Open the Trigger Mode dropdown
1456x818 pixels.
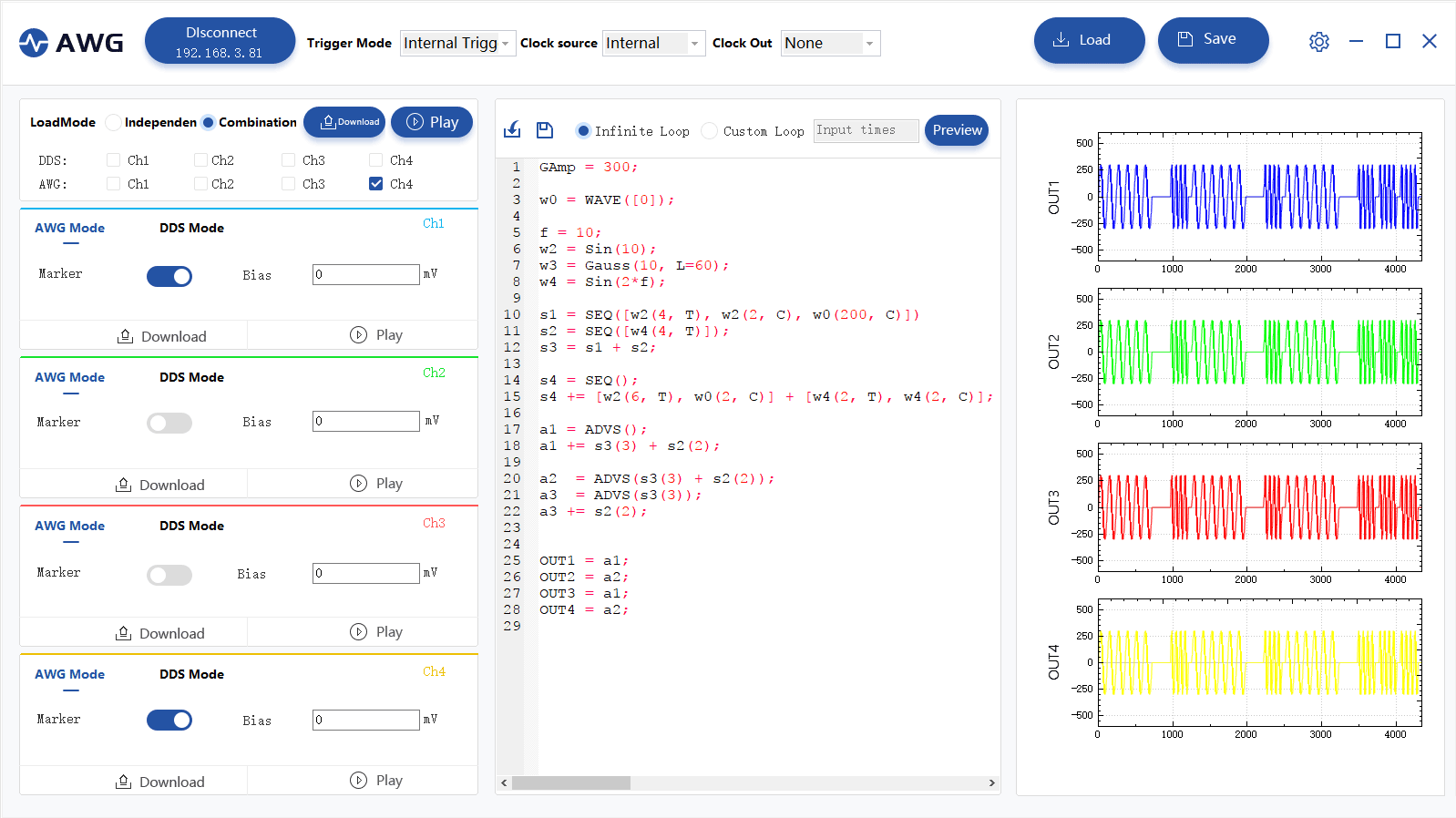point(456,43)
